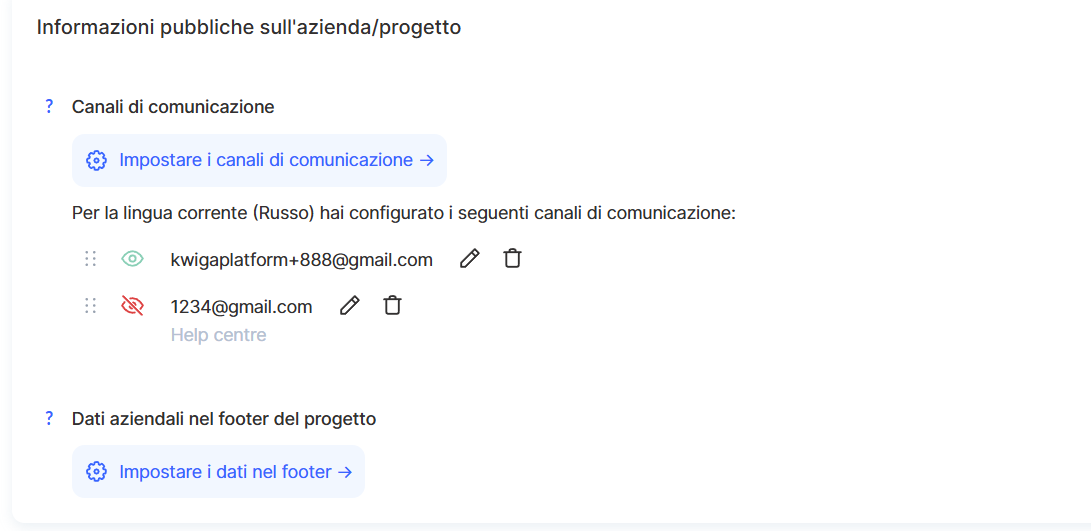The image size is (1091, 531).
Task: Click the Informazioni pubbliche sull'azienda/progetto title
Action: pyautogui.click(x=249, y=28)
